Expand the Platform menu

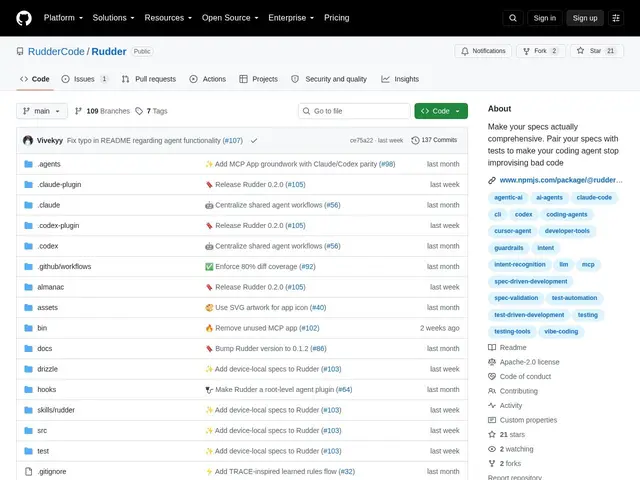click(63, 18)
